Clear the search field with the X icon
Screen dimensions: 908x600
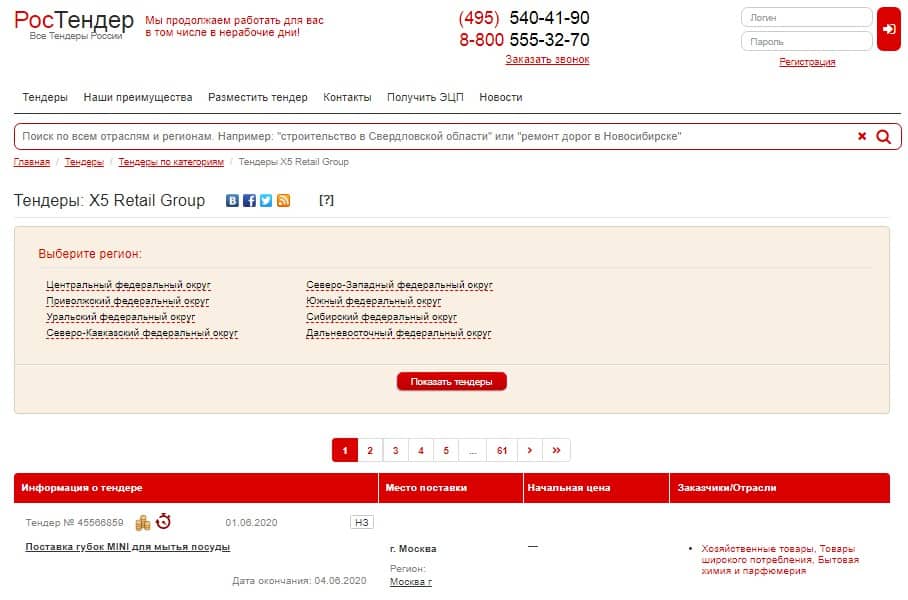point(862,136)
